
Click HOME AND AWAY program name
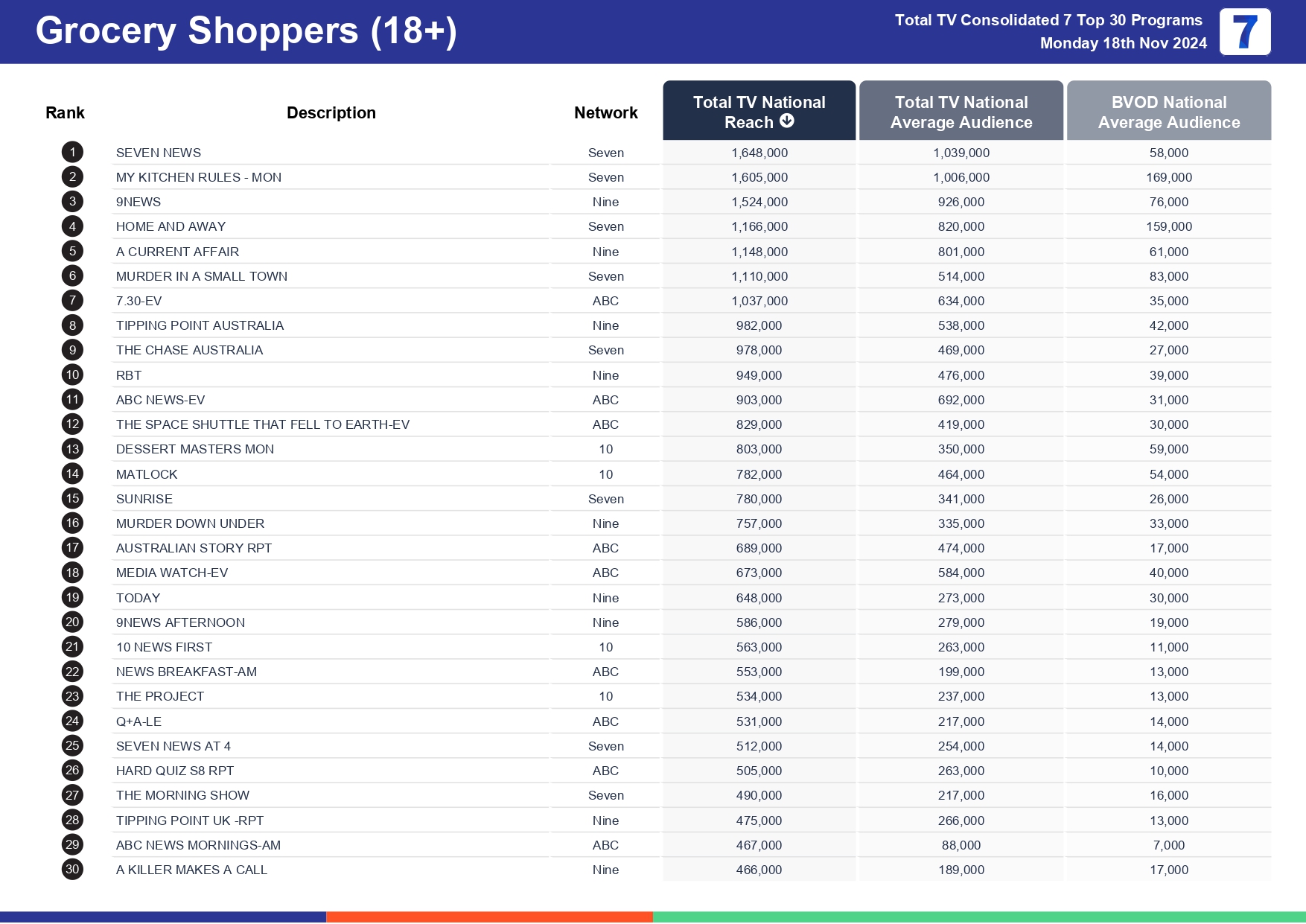[x=171, y=226]
